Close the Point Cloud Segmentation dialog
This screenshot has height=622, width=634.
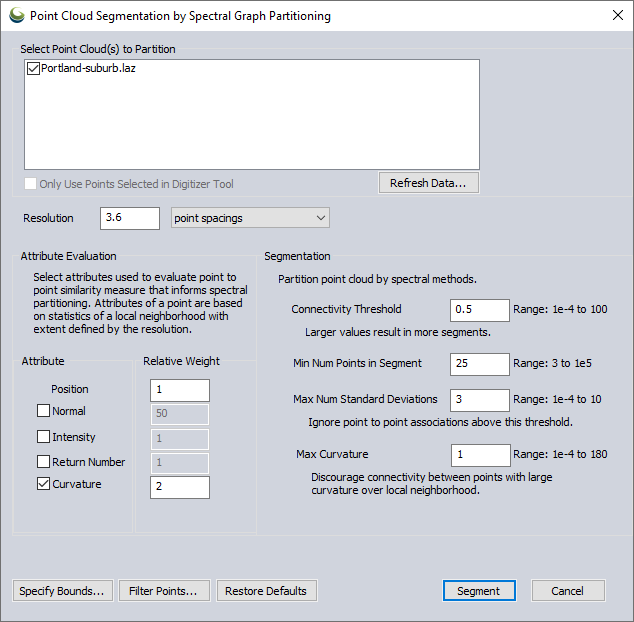click(x=617, y=15)
